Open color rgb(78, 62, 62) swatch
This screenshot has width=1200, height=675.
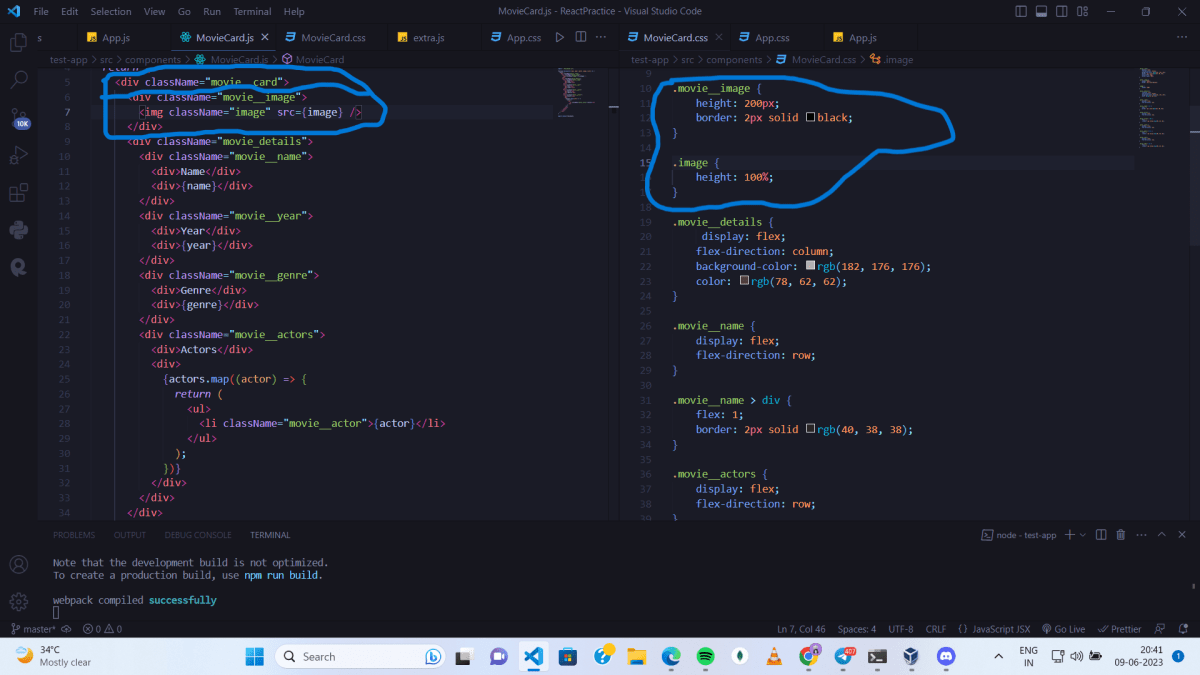click(745, 281)
